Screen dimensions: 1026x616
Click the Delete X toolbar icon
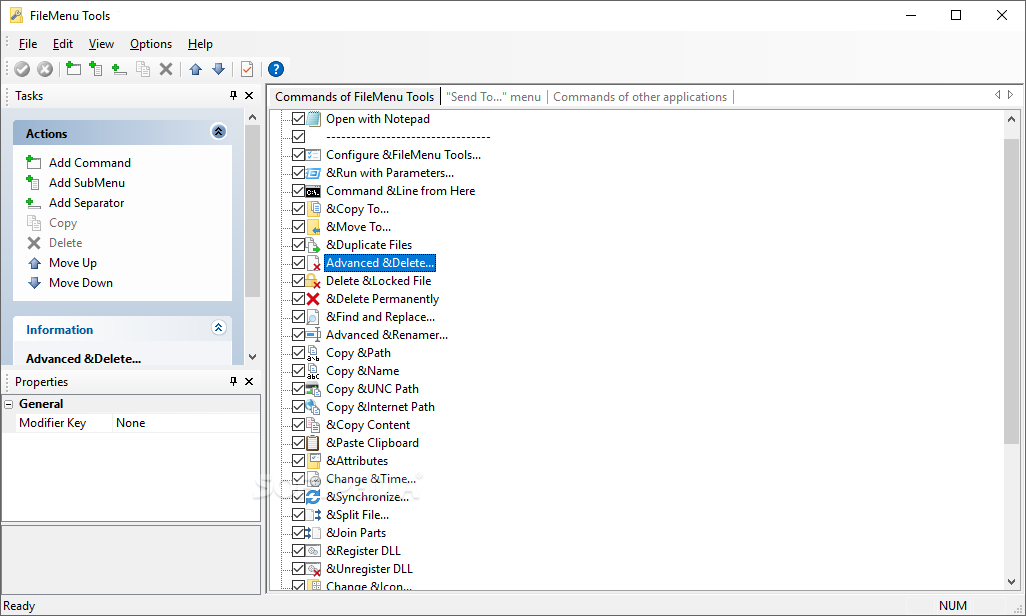tap(166, 69)
